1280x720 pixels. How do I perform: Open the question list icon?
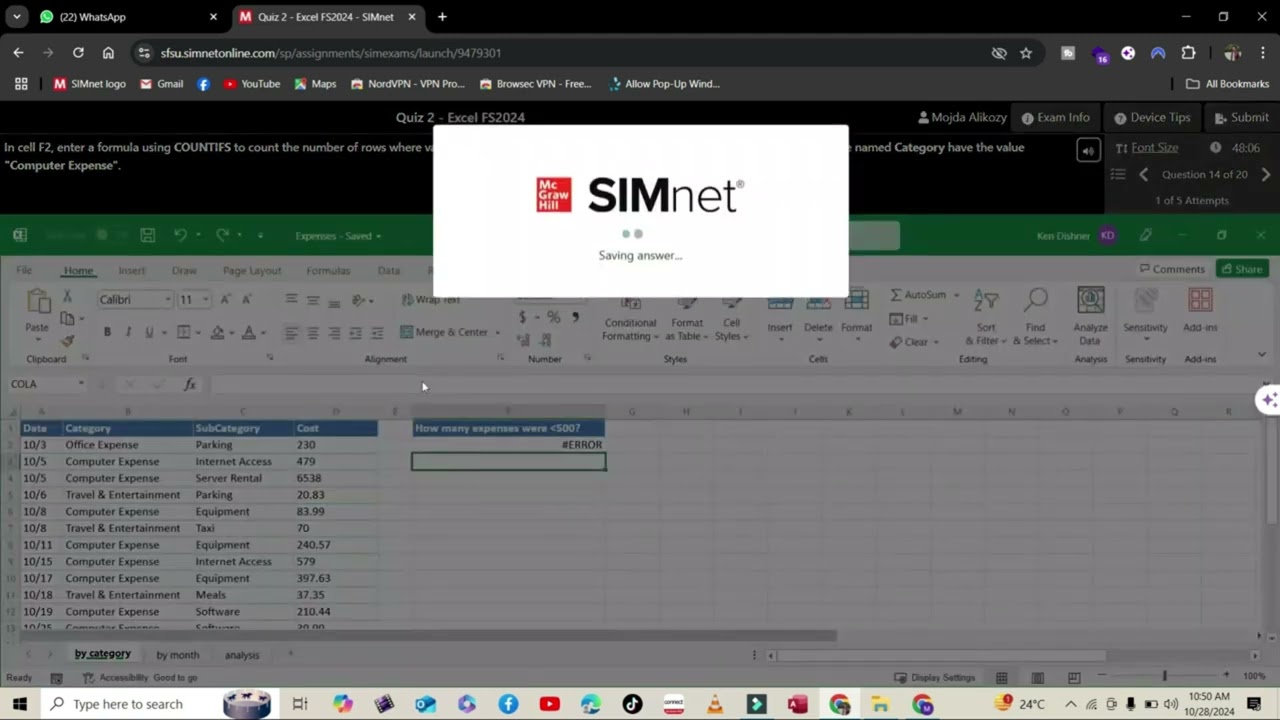click(x=1118, y=174)
